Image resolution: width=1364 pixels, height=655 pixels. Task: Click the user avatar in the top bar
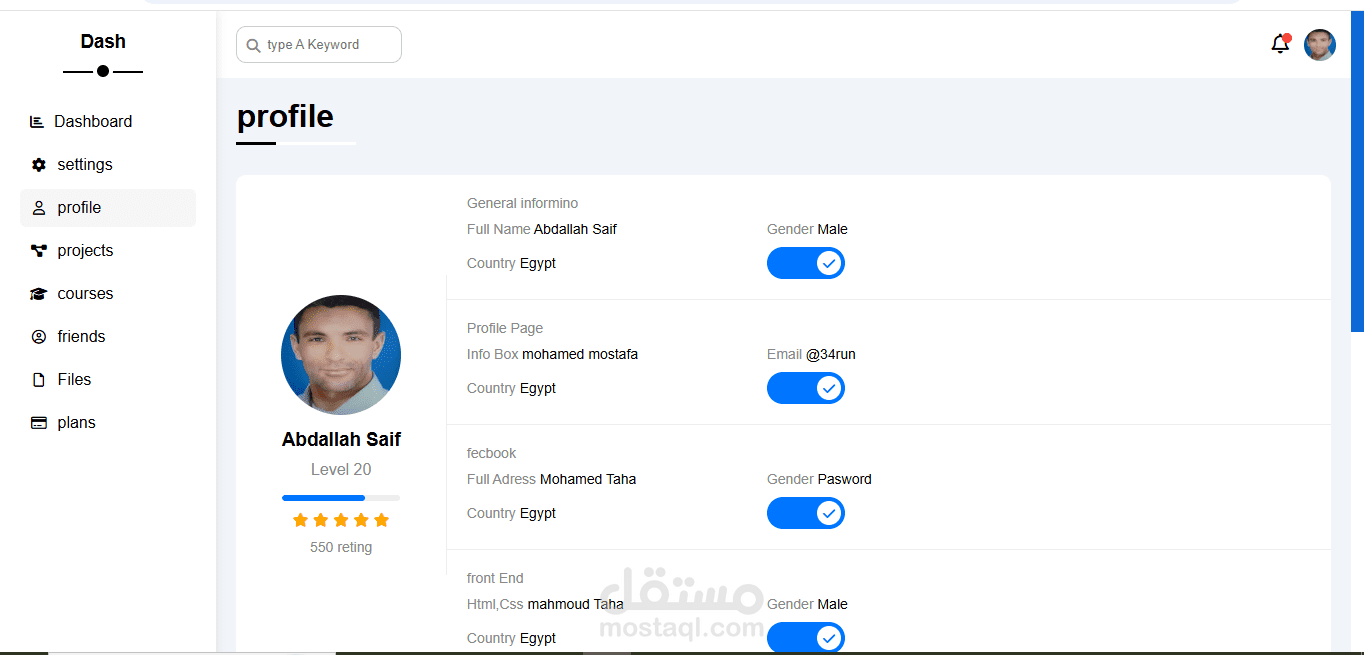pos(1320,44)
